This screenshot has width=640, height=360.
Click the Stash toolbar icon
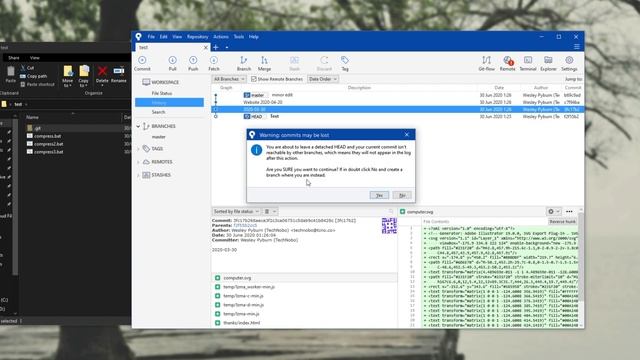[294, 64]
